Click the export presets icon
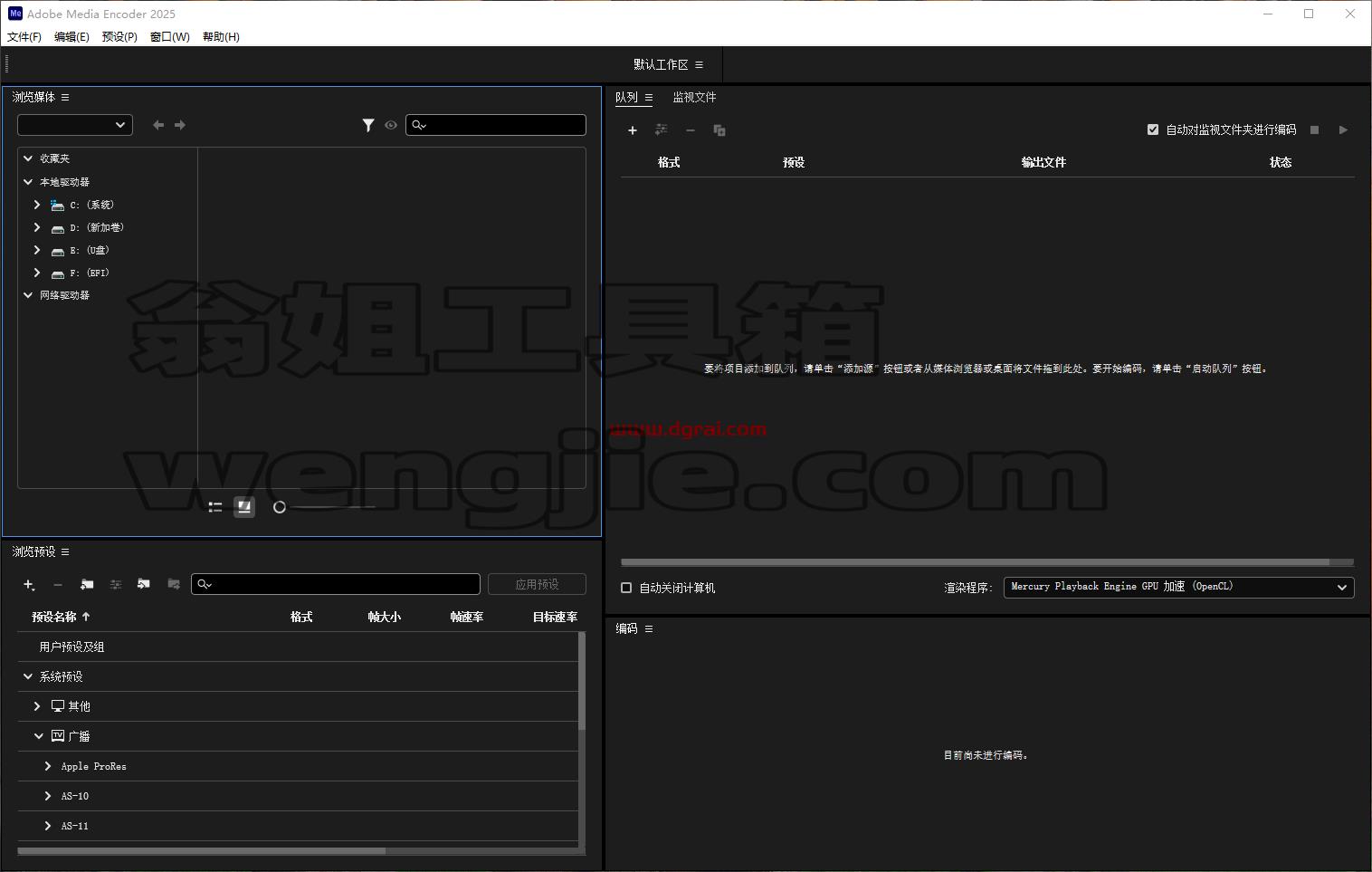This screenshot has height=872, width=1372. 174,584
